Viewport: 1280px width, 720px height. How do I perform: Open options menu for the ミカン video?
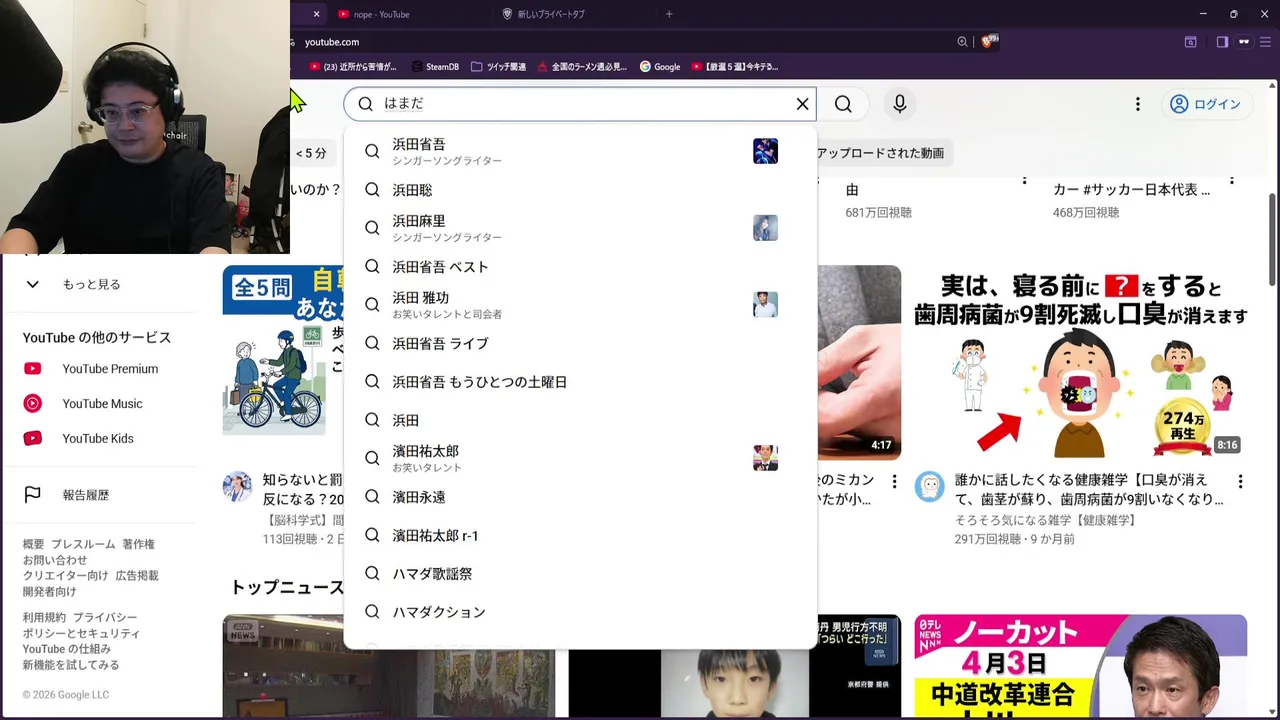pyautogui.click(x=894, y=482)
